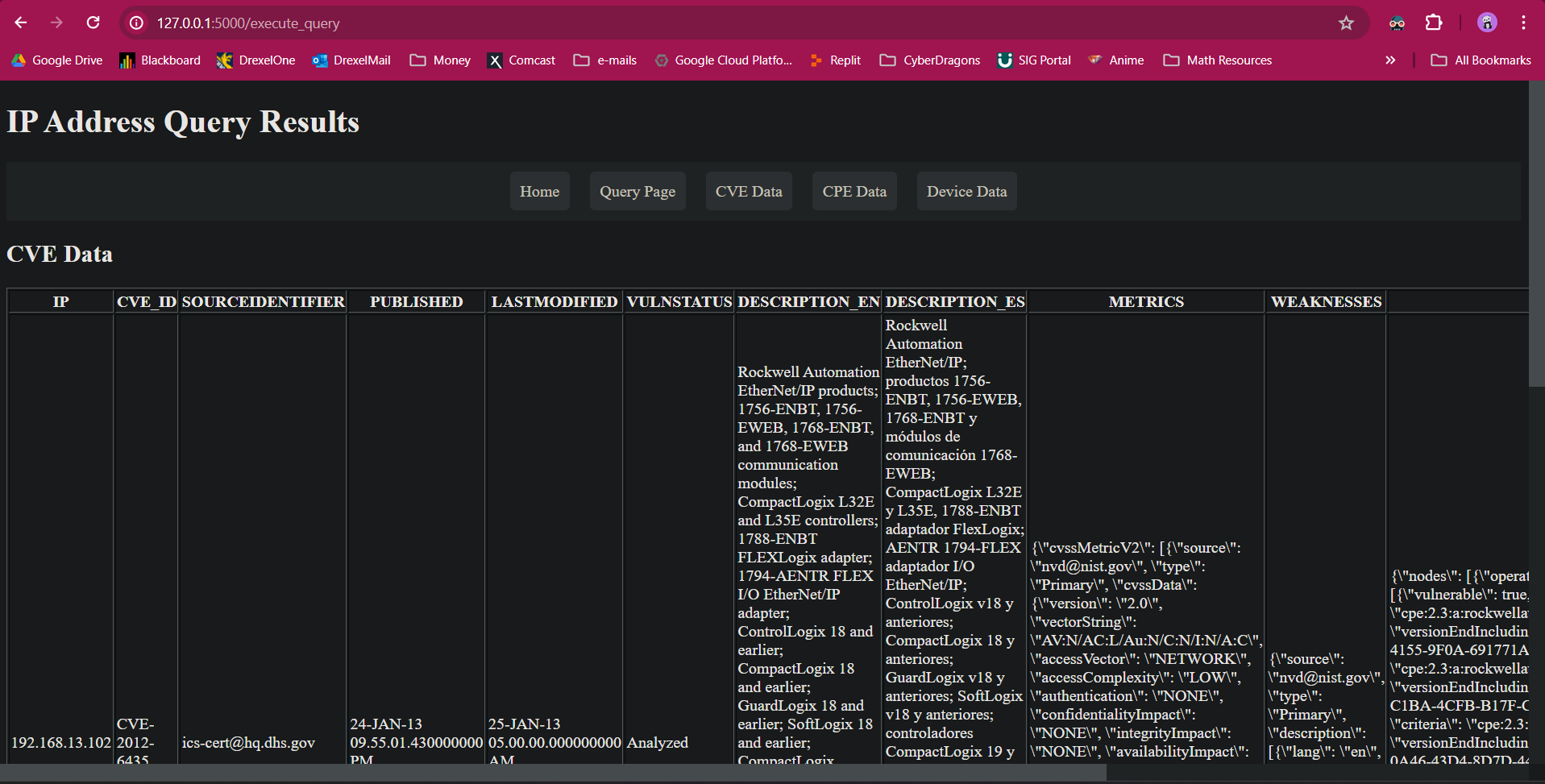
Task: Open the Chrome three-dot menu
Action: (x=1523, y=23)
